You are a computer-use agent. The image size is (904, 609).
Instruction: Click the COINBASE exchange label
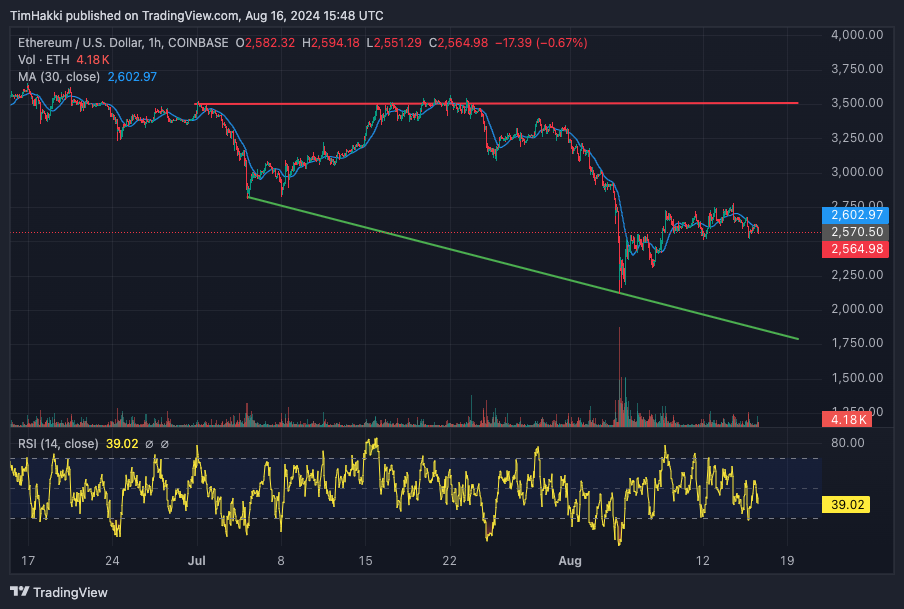point(196,43)
